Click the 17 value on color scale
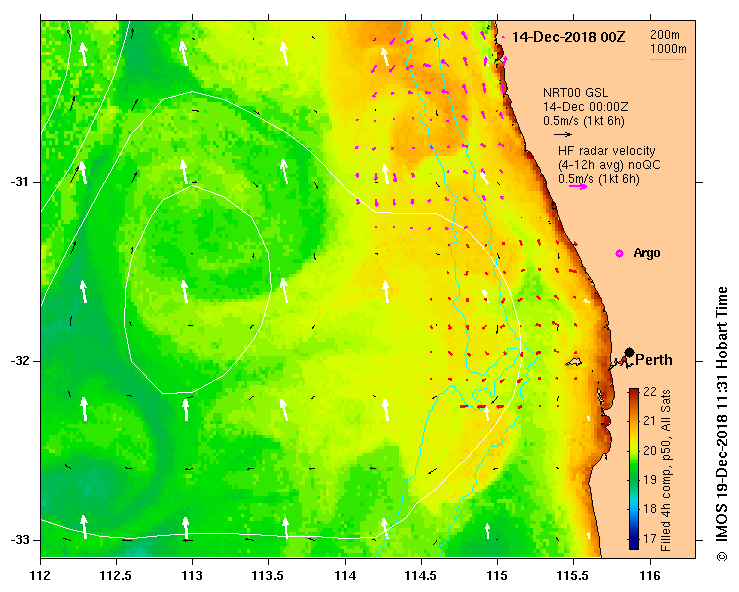This screenshot has height=592, width=739. [650, 538]
